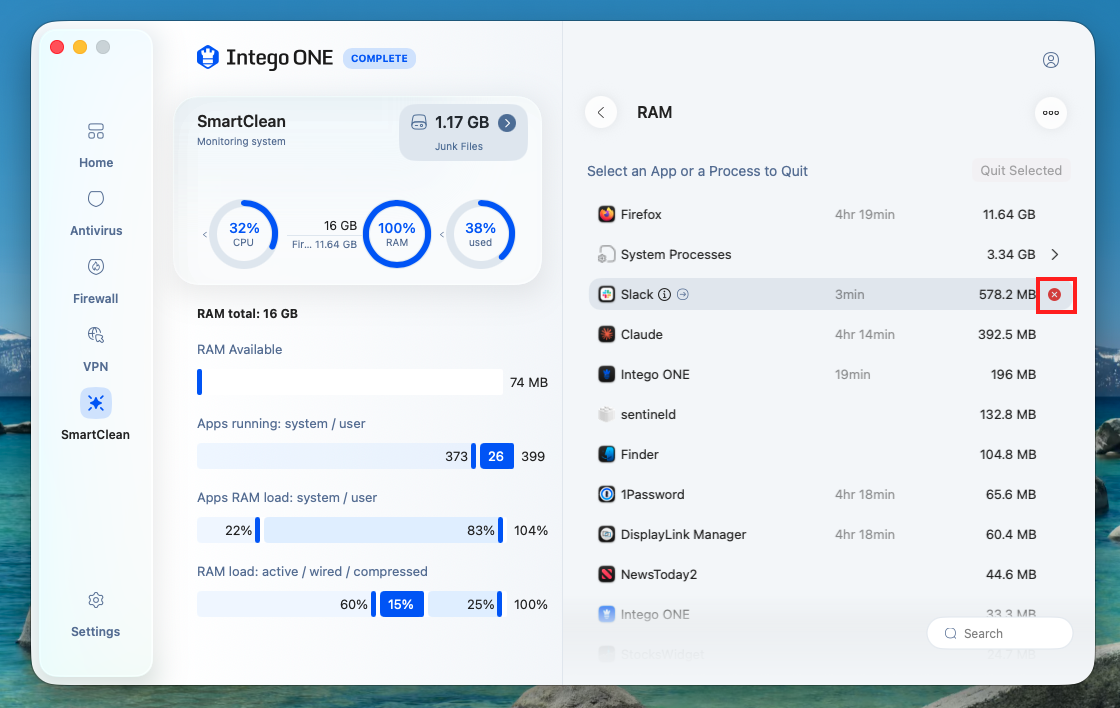Click the Search field in RAM list
1120x708 pixels.
(1000, 634)
